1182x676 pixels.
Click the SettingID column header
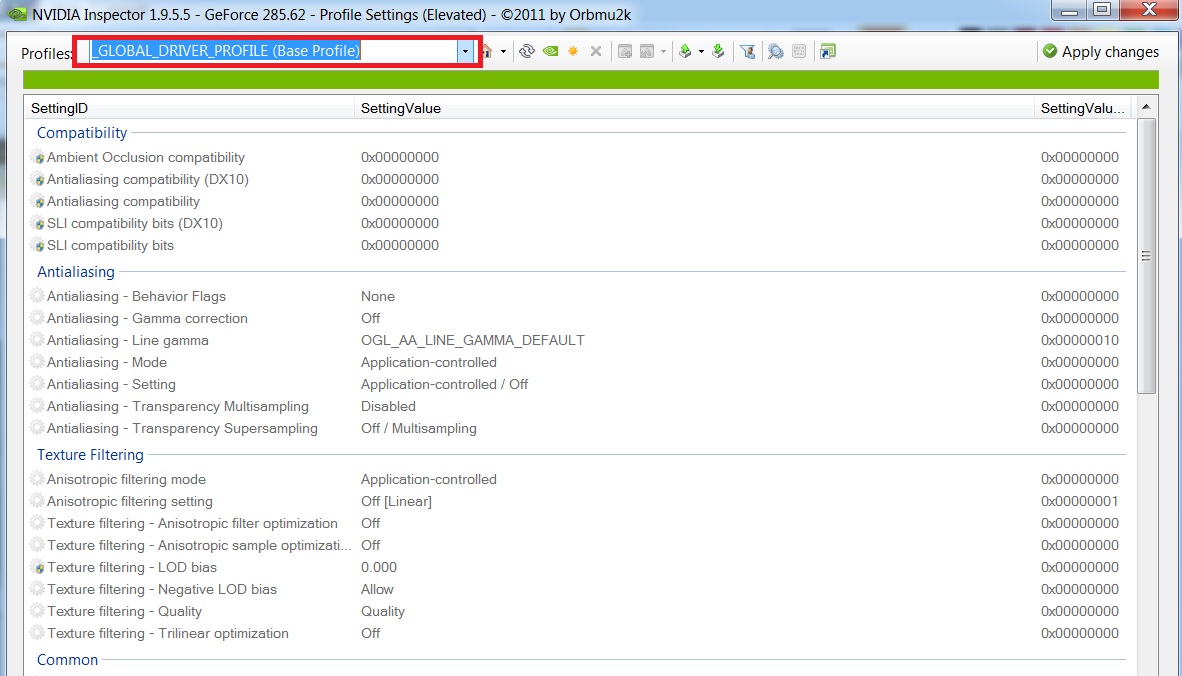(x=189, y=108)
